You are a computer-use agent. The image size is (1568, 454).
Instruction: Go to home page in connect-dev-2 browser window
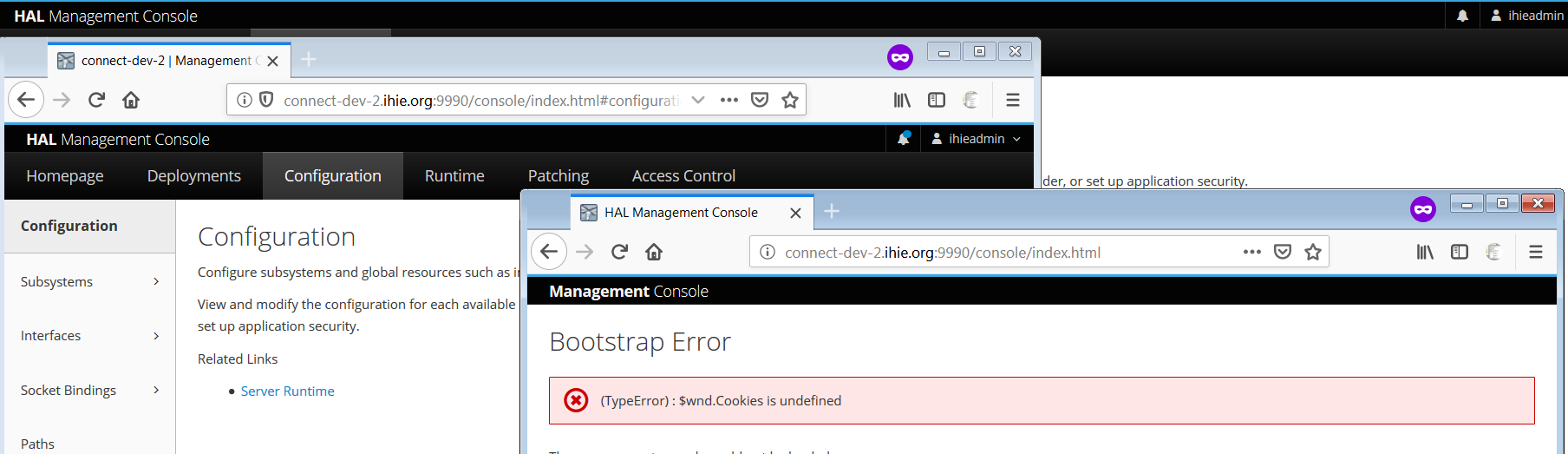click(131, 100)
